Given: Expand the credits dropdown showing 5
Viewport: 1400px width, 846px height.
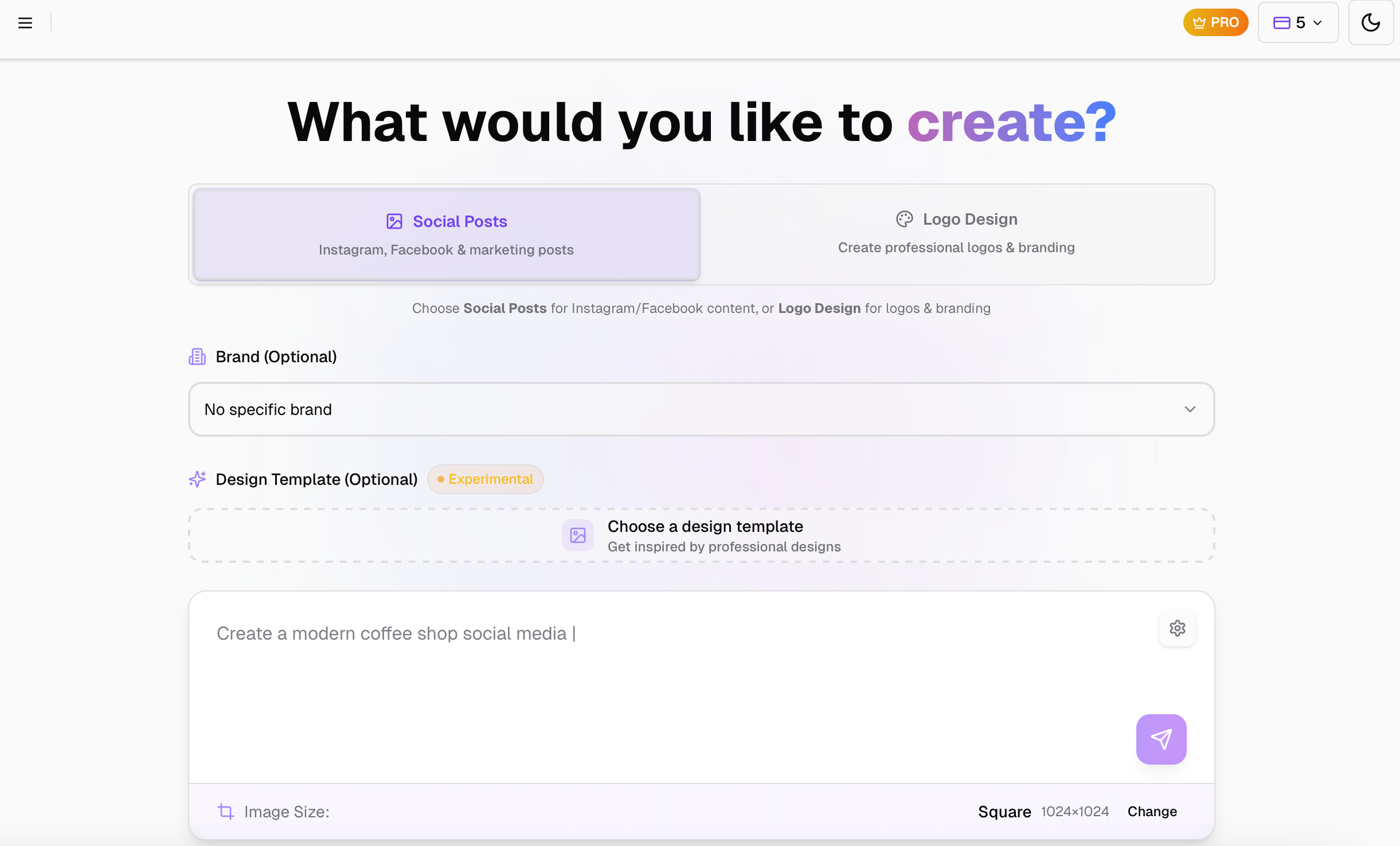Looking at the screenshot, I should click(1298, 23).
